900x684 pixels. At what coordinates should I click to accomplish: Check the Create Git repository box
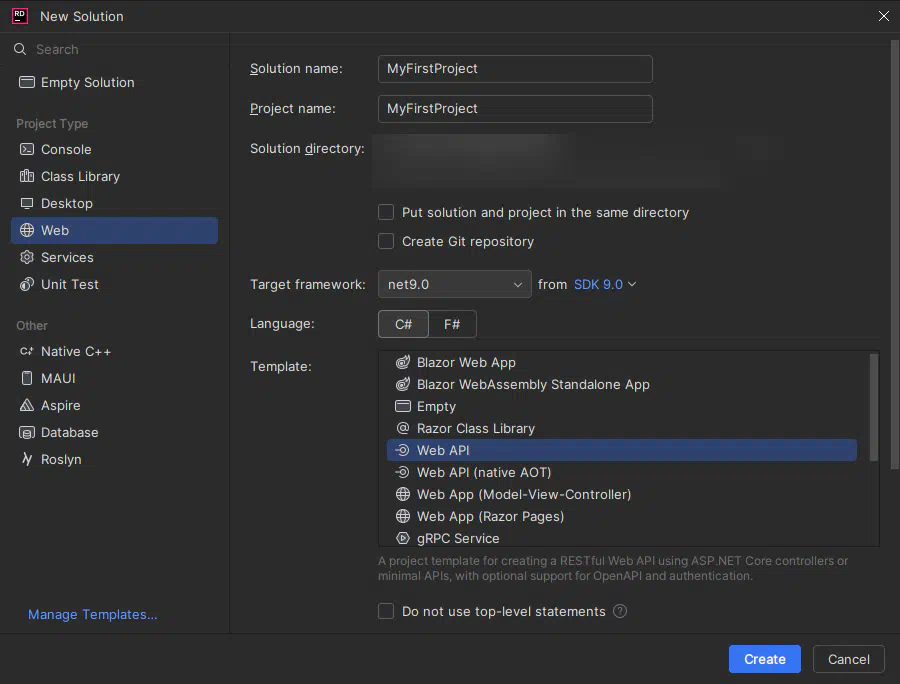(x=386, y=241)
